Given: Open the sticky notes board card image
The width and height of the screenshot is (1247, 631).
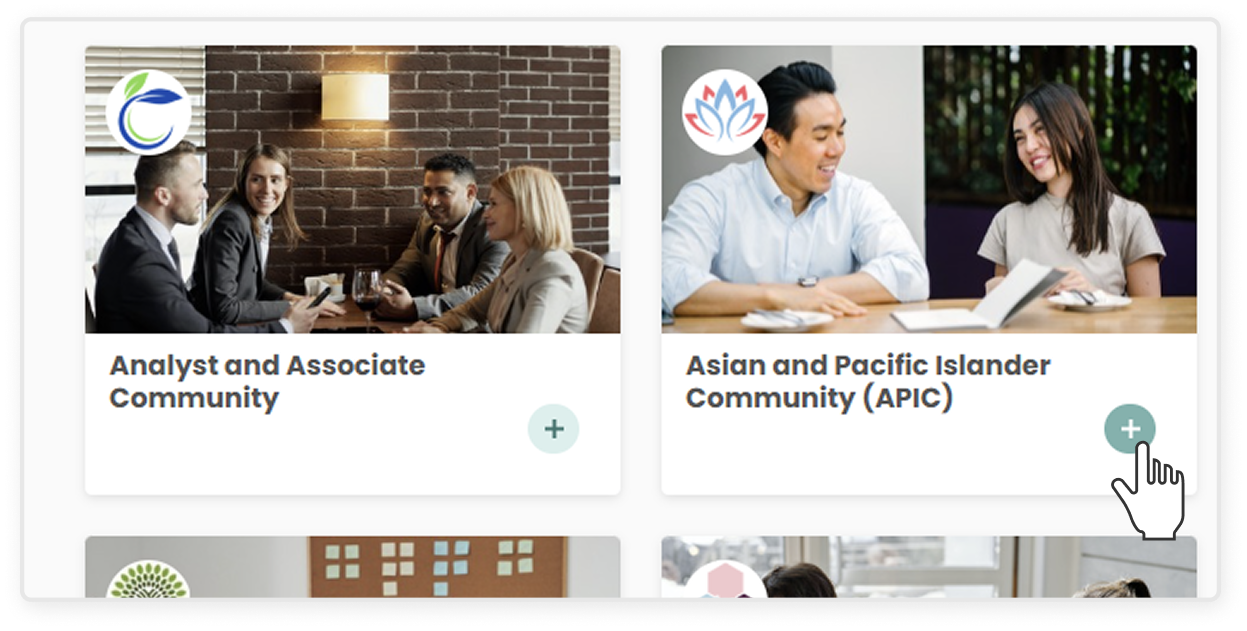Looking at the screenshot, I should click(x=352, y=567).
